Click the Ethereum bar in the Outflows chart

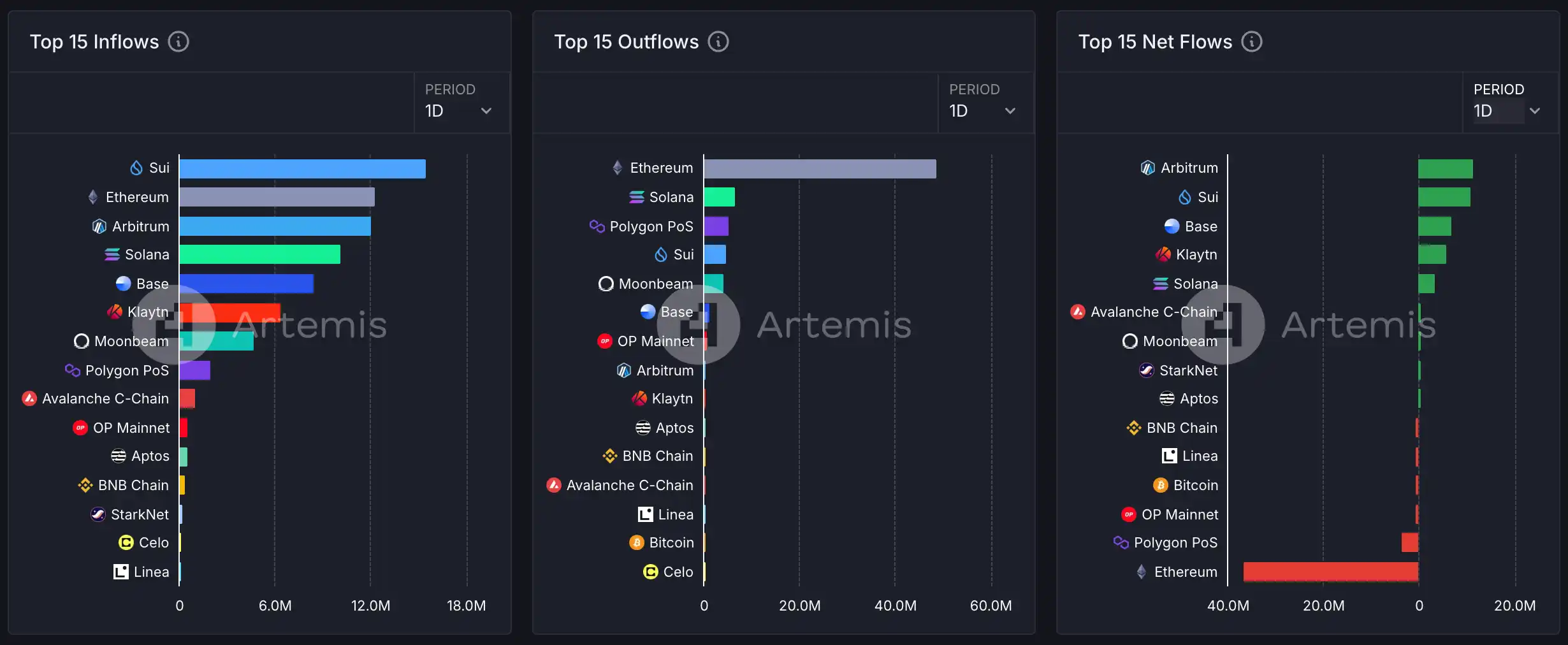[820, 169]
